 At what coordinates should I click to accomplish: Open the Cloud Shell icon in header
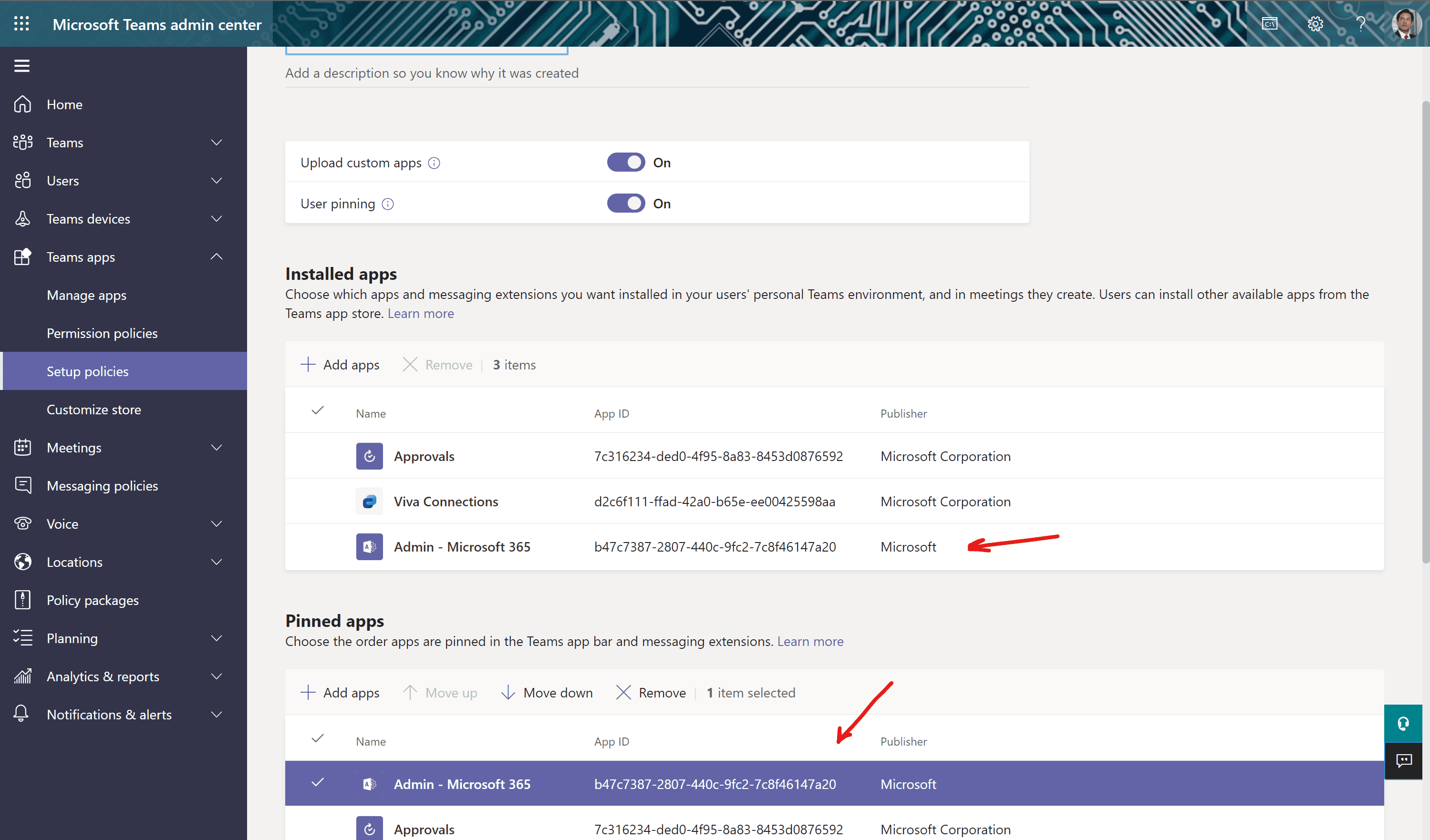1269,24
